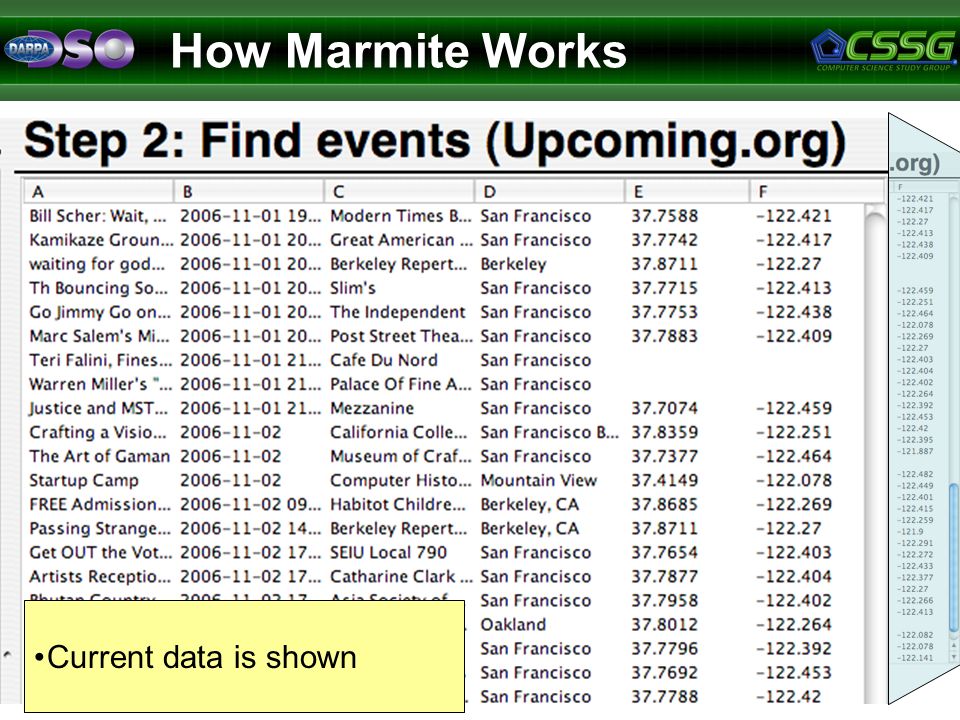Screen dimensions: 960x720
Task: Select 'The Art of Gaman' cell
Action: click(99, 456)
